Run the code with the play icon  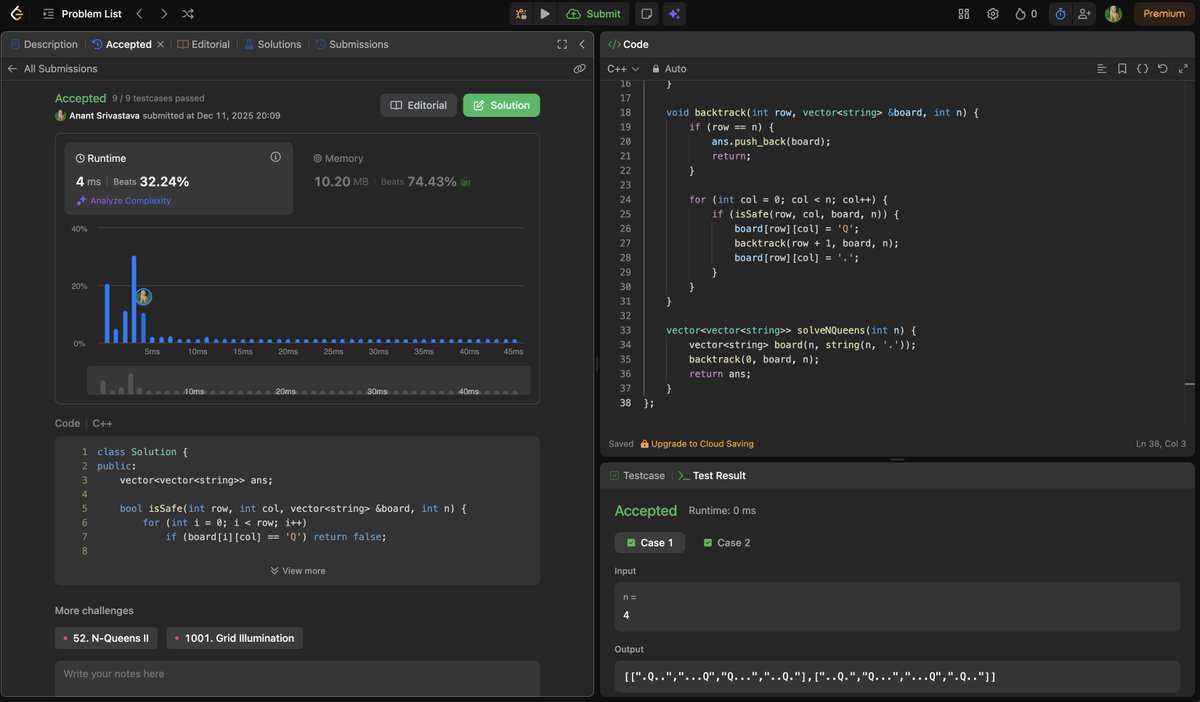545,14
